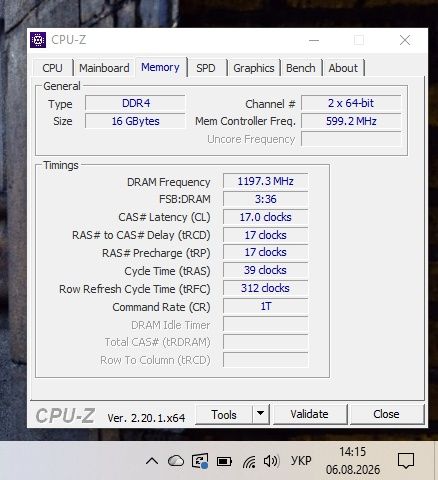Click the Cycle Time (tRAS) label
Screen dimensions: 438x480
167,271
